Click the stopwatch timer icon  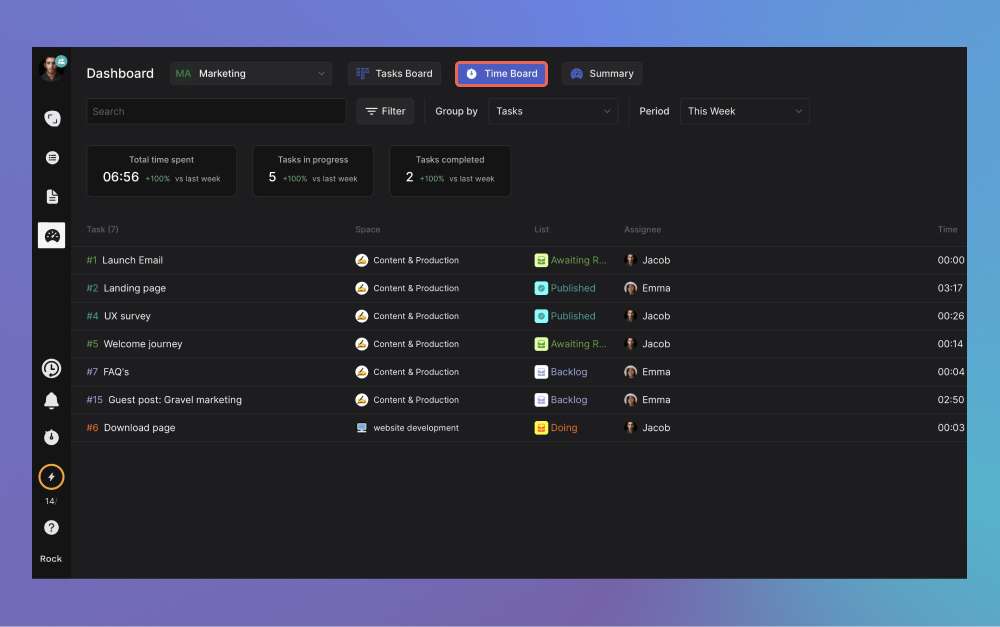click(51, 437)
